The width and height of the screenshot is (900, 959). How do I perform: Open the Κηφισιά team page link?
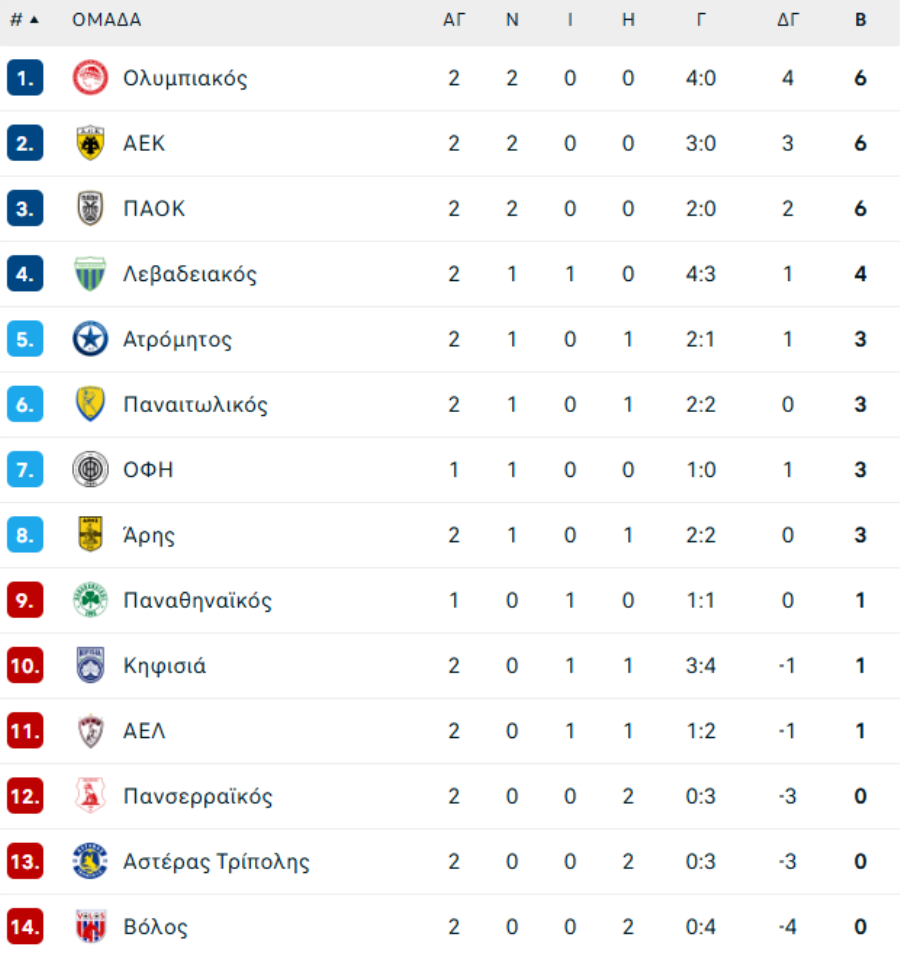point(164,666)
